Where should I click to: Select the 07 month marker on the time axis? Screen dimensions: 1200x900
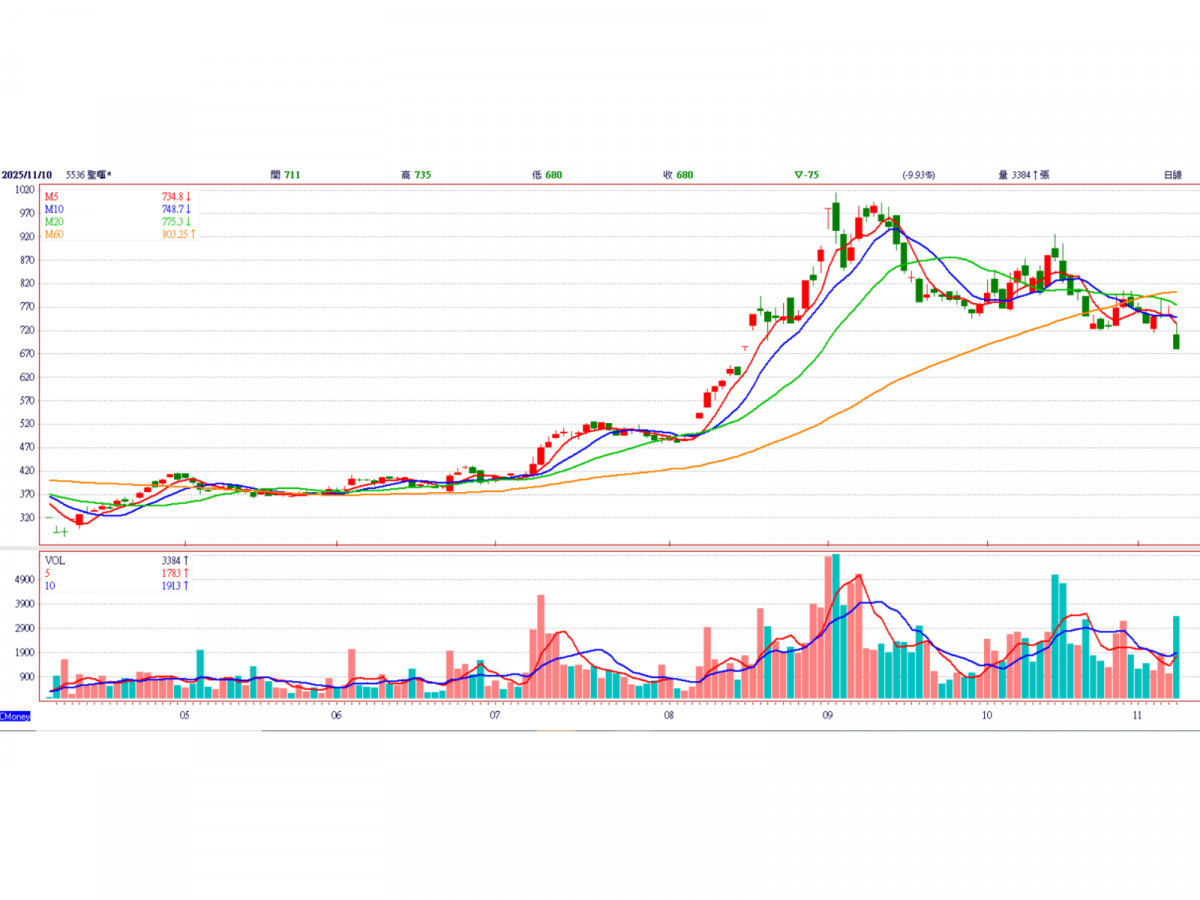495,716
